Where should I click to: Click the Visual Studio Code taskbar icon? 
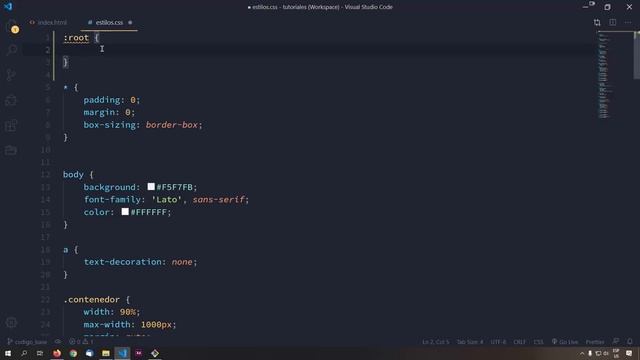coord(122,353)
